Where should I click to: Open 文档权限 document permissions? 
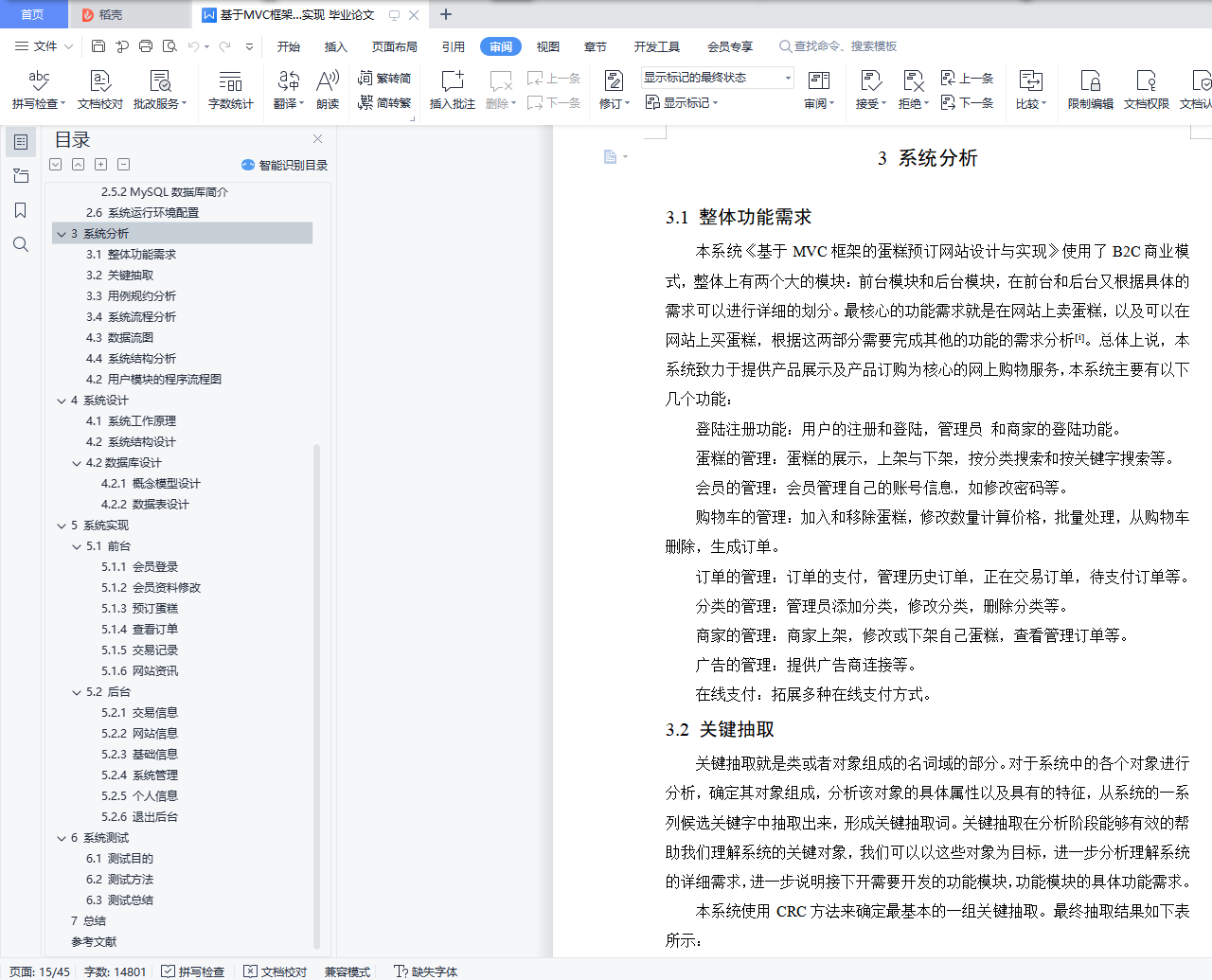pyautogui.click(x=1147, y=89)
